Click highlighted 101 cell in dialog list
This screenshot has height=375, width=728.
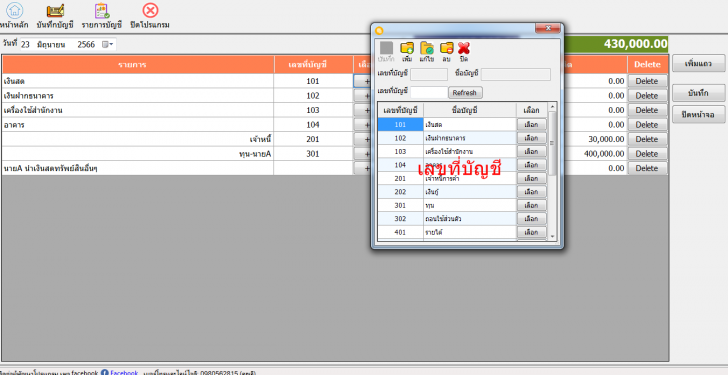tap(400, 124)
